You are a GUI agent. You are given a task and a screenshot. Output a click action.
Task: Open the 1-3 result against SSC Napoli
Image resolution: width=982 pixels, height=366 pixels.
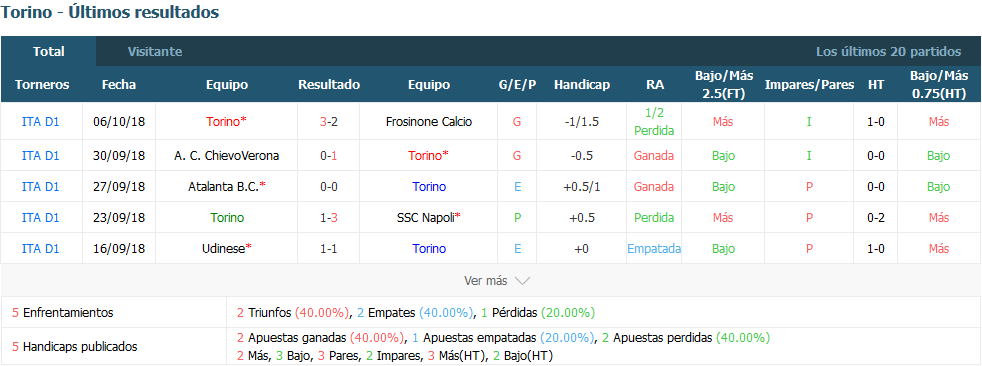click(x=329, y=217)
